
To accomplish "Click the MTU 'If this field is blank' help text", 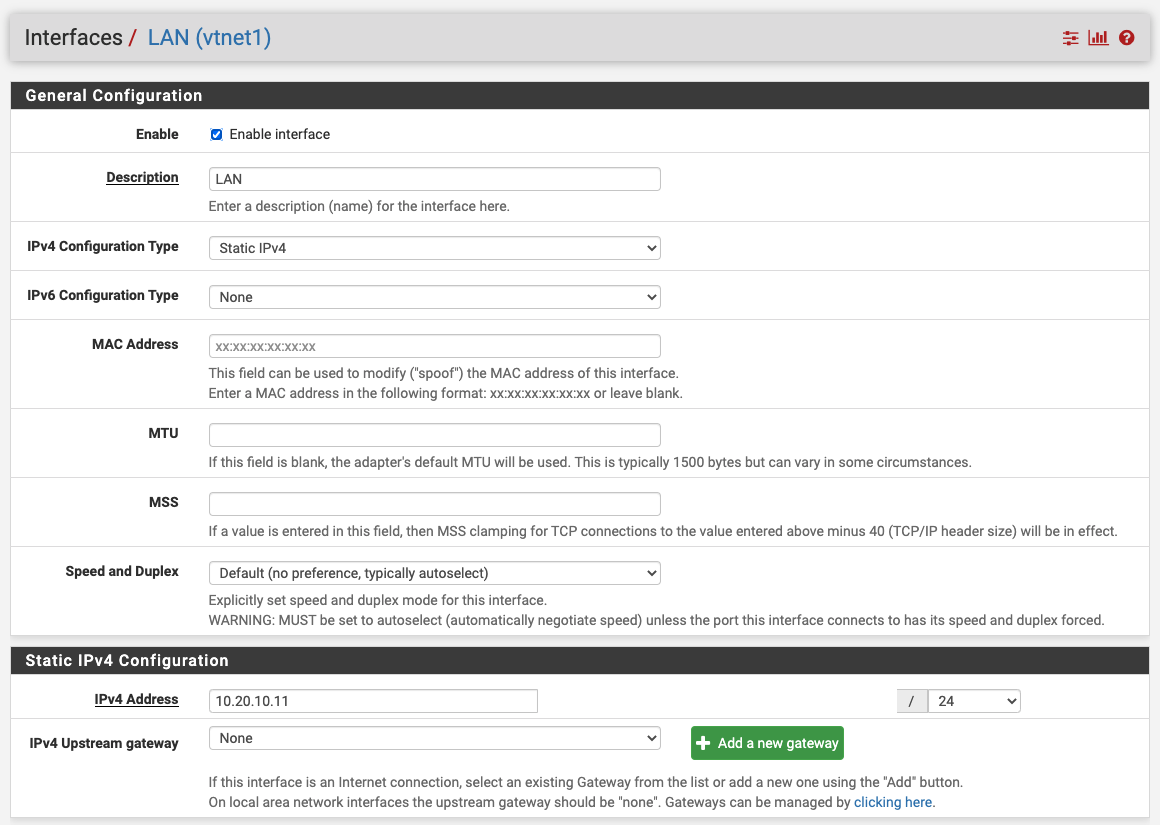I will click(x=590, y=462).
